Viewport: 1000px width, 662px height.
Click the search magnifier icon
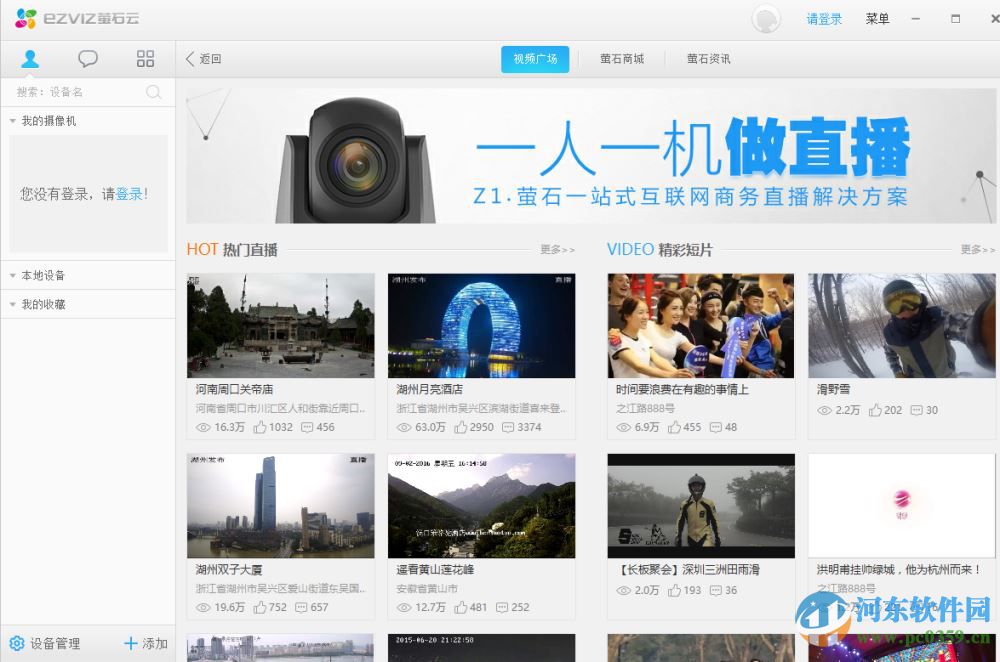[154, 92]
